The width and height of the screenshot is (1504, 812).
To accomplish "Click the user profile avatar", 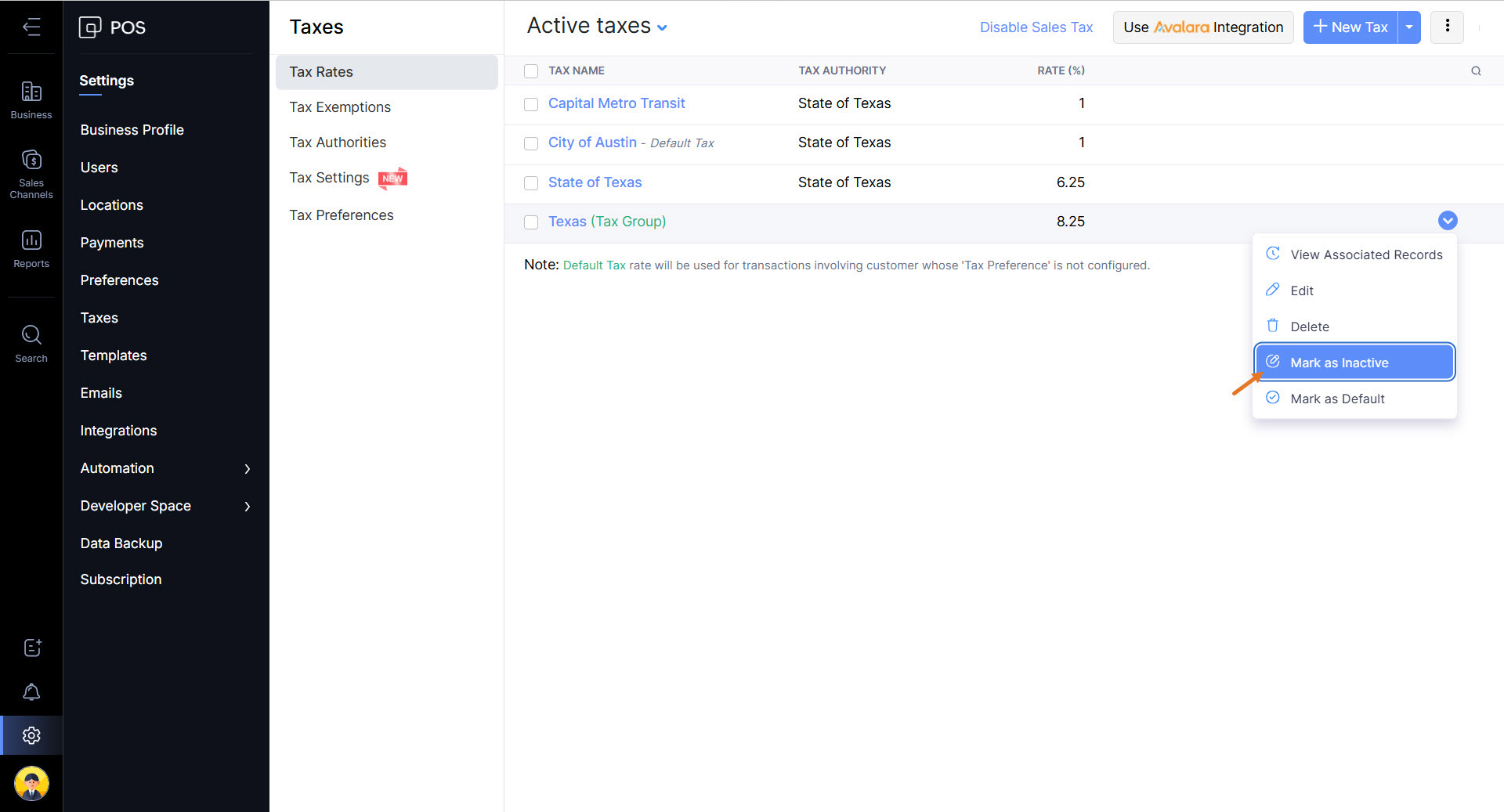I will coord(31,783).
